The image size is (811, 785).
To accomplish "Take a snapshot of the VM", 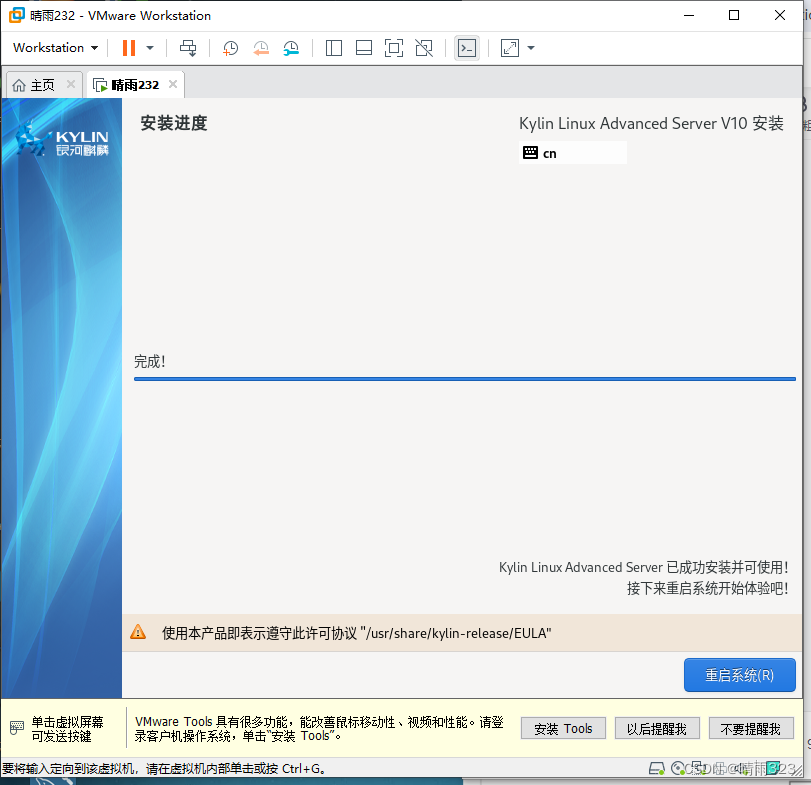I will [230, 48].
